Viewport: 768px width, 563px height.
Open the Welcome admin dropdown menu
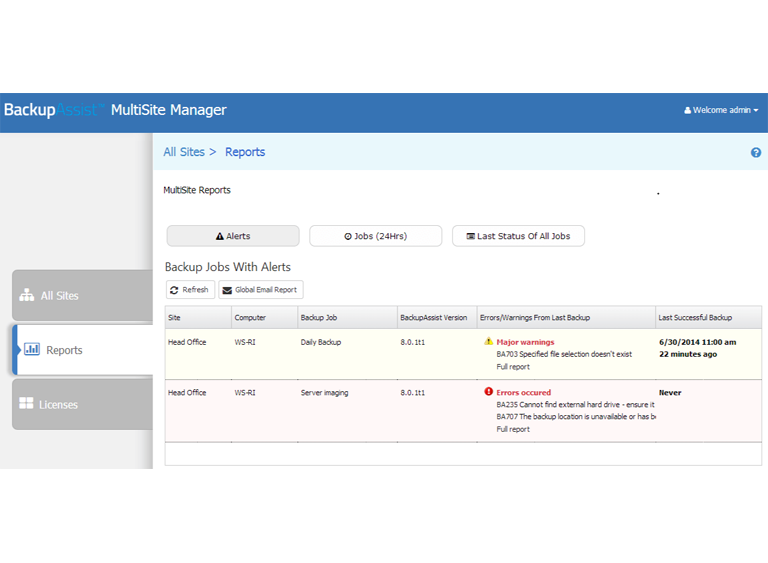pyautogui.click(x=724, y=110)
